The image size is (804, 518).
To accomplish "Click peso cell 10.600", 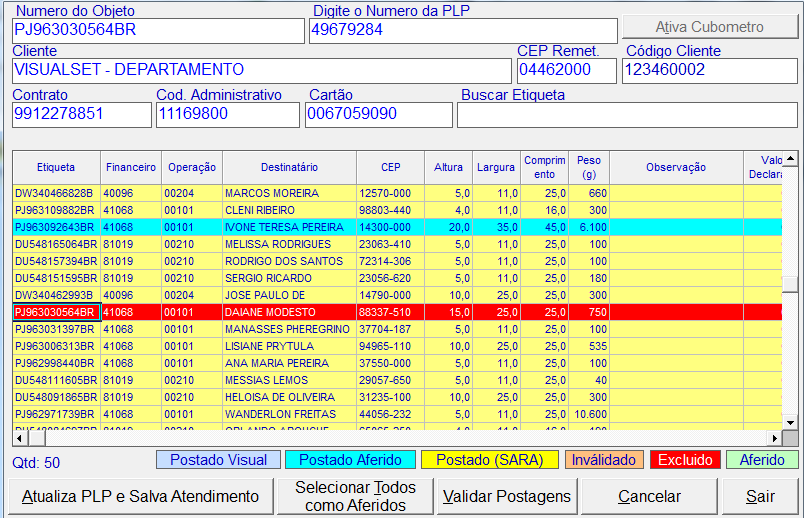I will [589, 414].
